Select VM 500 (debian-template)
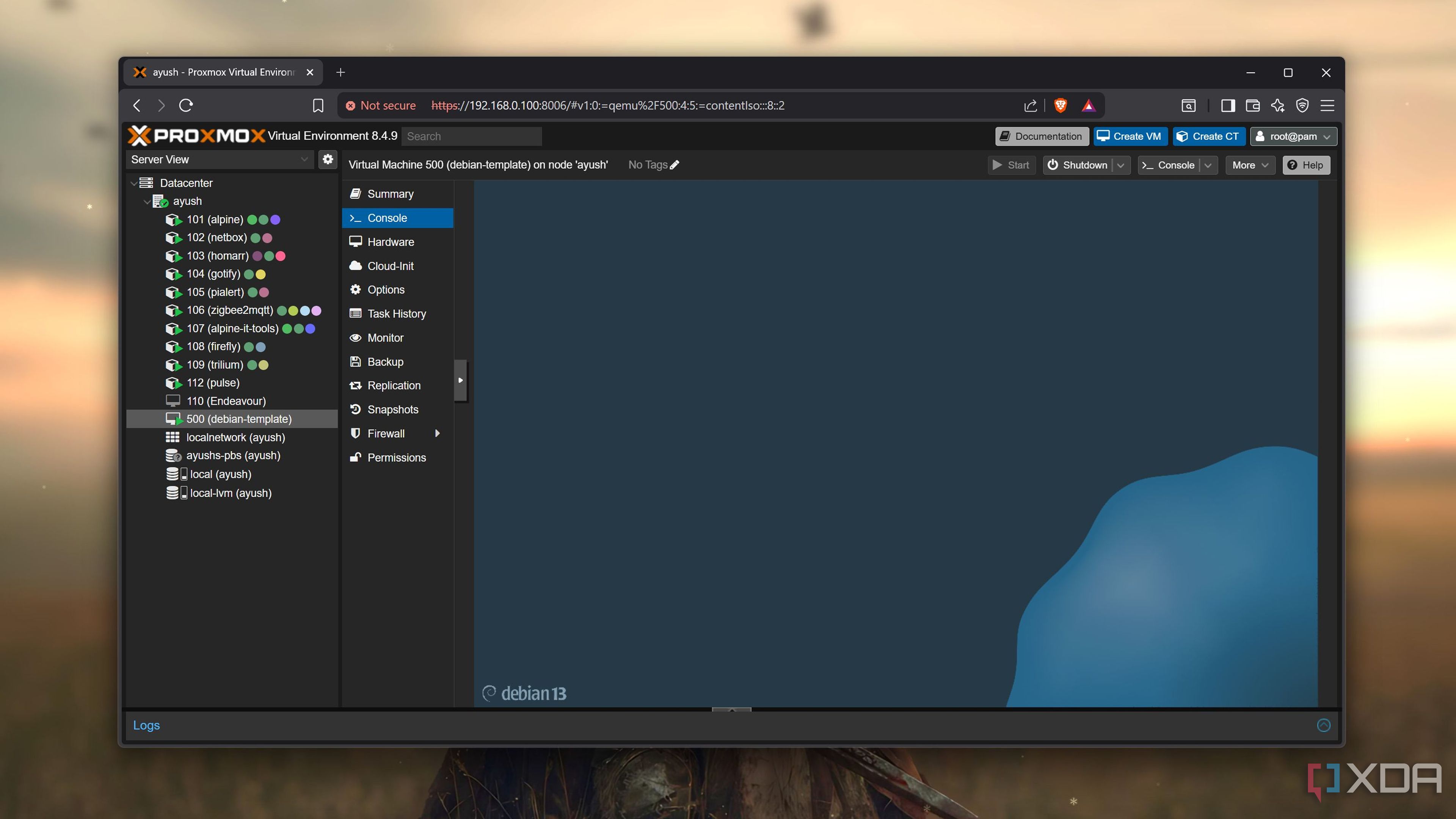Image resolution: width=1456 pixels, height=819 pixels. [x=232, y=419]
